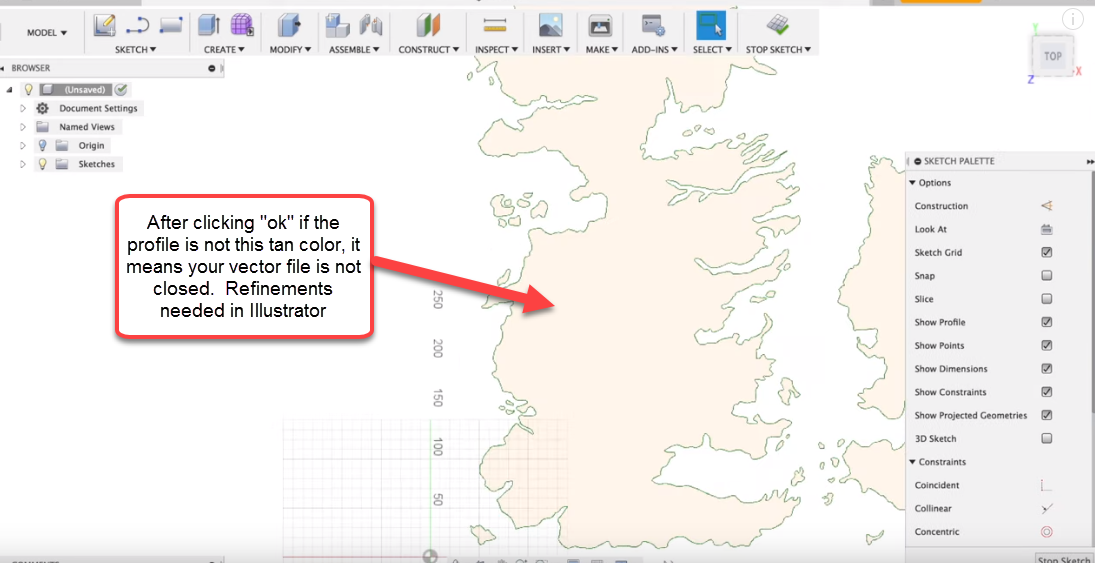This screenshot has height=563, width=1095.
Task: Click the Sketch Palette double-arrow icon
Action: (x=1090, y=161)
